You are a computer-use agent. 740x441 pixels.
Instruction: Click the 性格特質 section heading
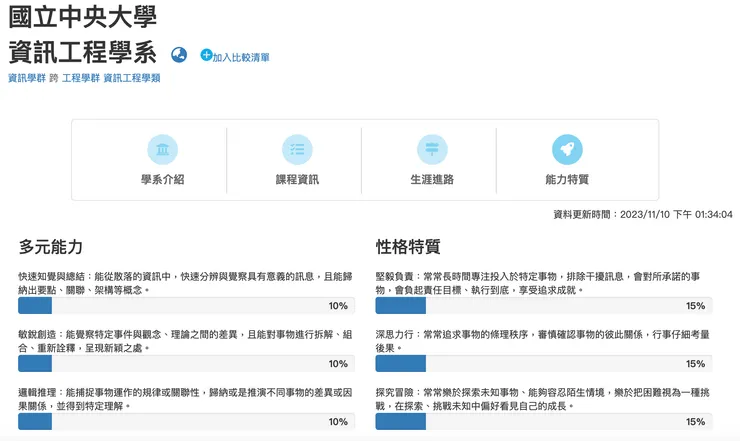[408, 246]
